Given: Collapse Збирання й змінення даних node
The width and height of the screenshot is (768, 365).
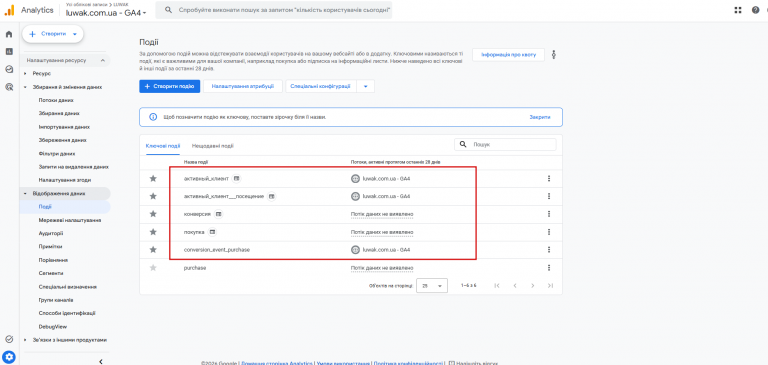Looking at the screenshot, I should click(25, 87).
